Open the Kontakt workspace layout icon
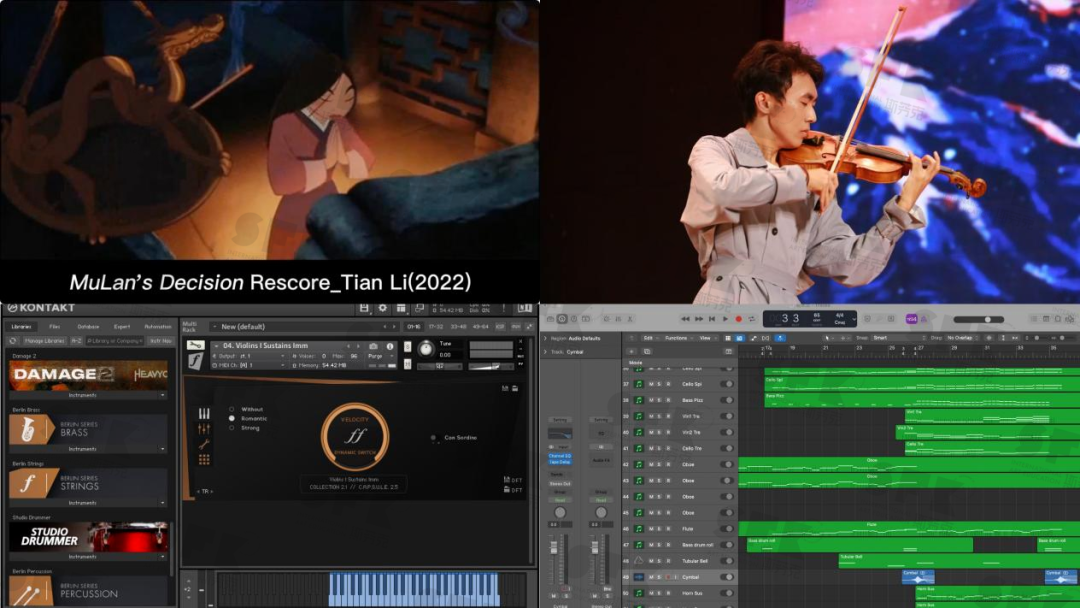This screenshot has height=608, width=1080. click(401, 308)
